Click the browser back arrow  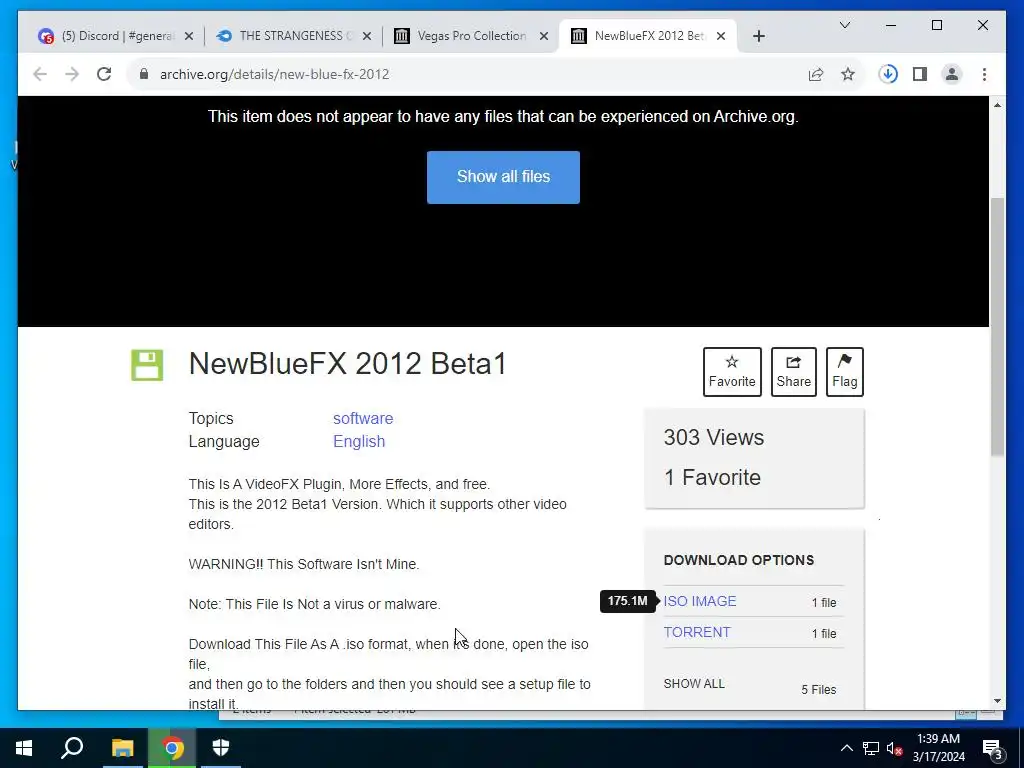40,74
